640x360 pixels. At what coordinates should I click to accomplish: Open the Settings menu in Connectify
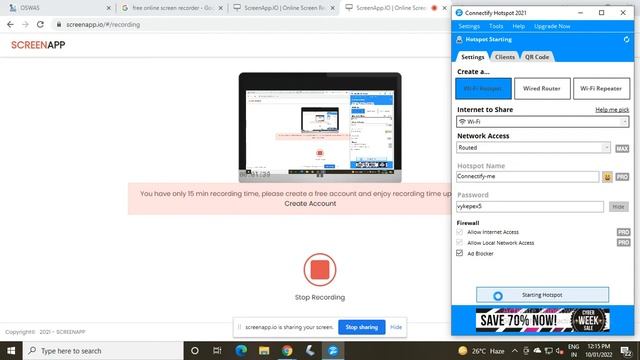[469, 26]
